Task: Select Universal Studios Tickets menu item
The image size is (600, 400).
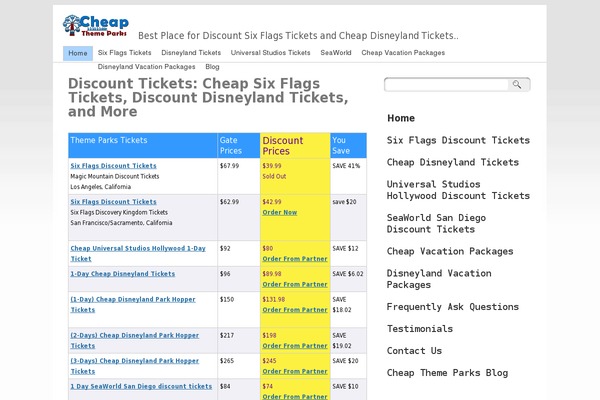Action: 270,53
